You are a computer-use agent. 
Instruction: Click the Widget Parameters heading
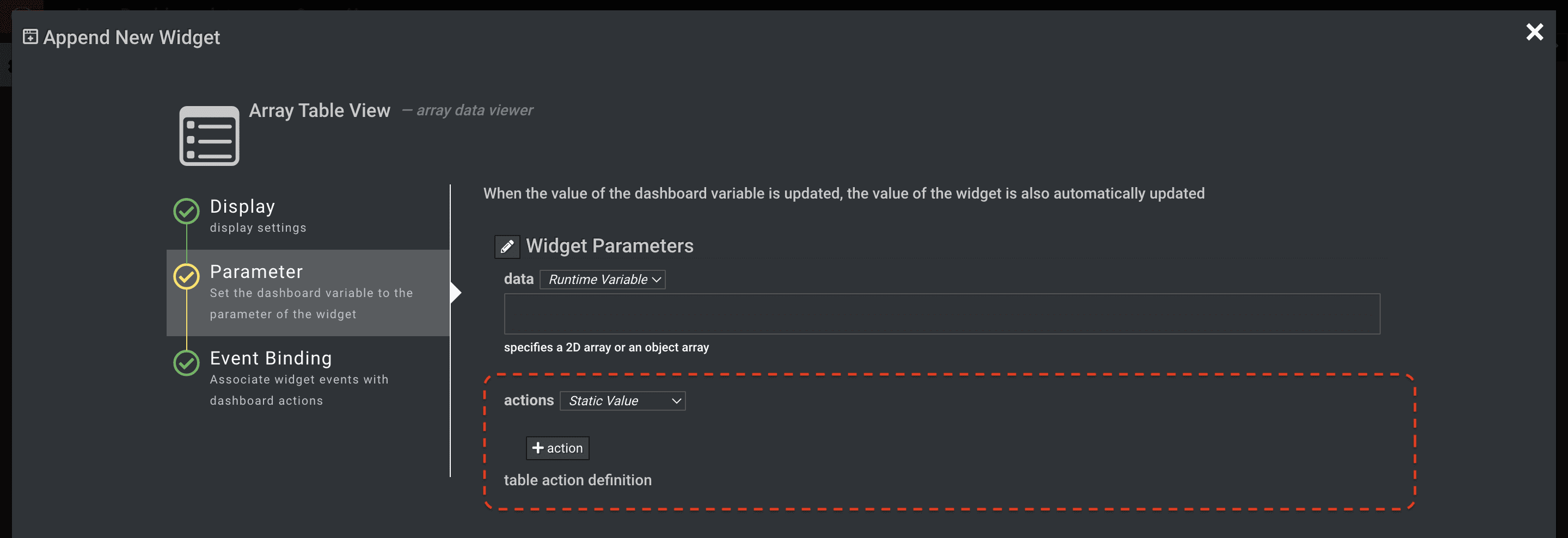pos(609,245)
